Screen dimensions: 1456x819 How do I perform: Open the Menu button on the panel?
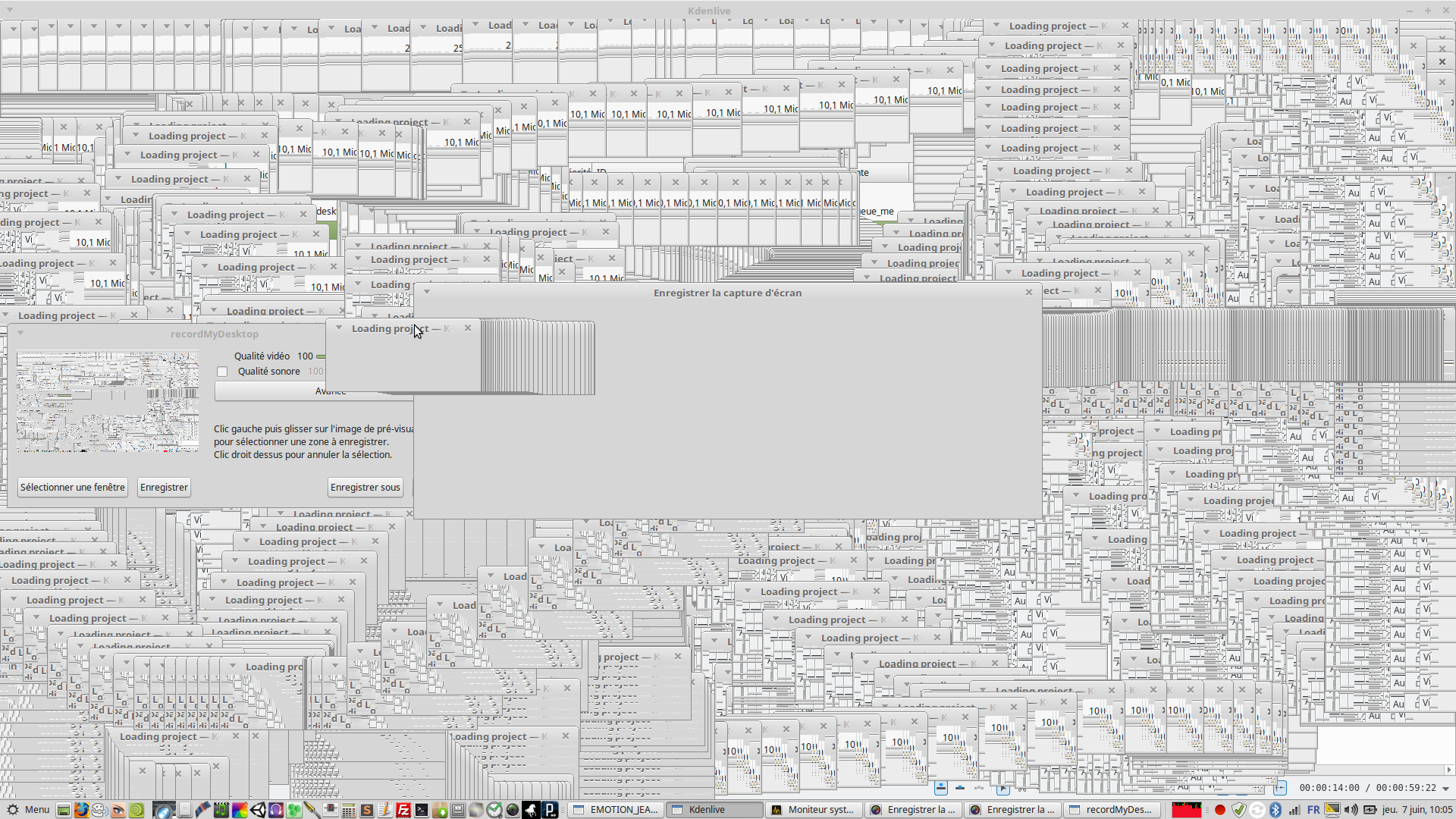click(28, 810)
